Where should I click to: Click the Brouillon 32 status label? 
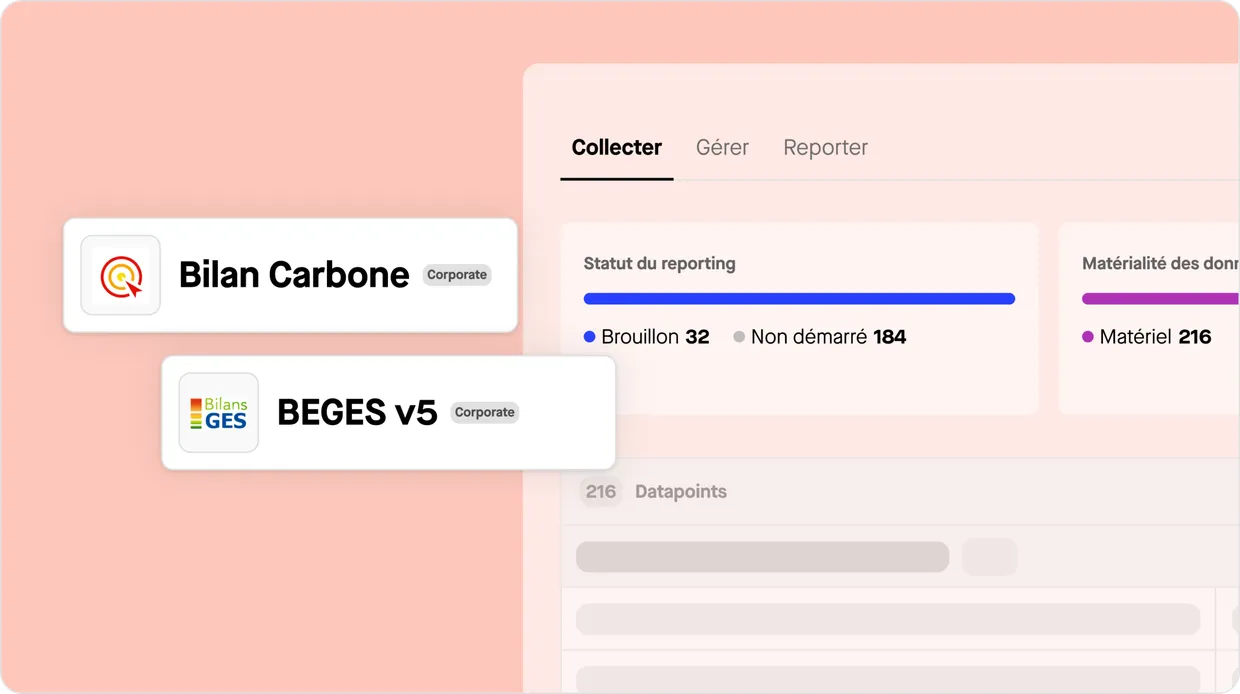tap(653, 337)
